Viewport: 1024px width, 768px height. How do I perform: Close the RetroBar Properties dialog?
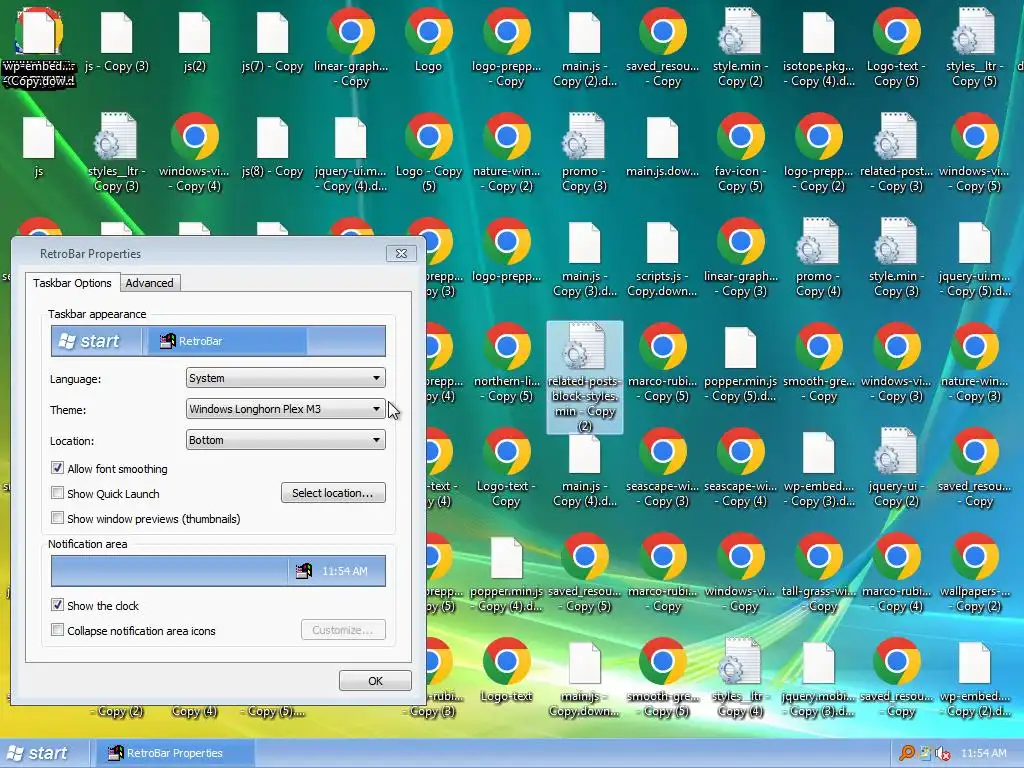[401, 253]
